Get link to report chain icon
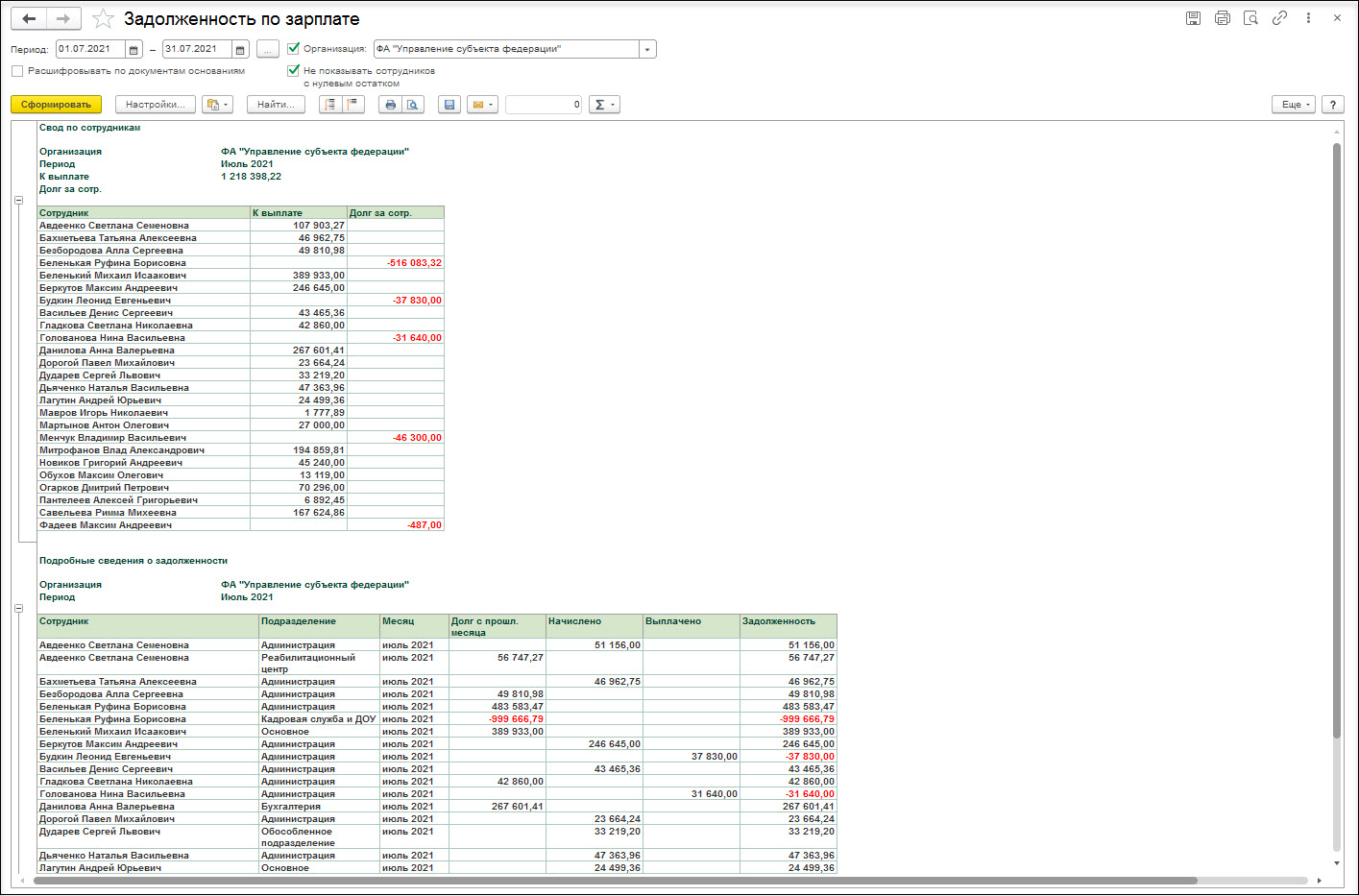 1279,18
